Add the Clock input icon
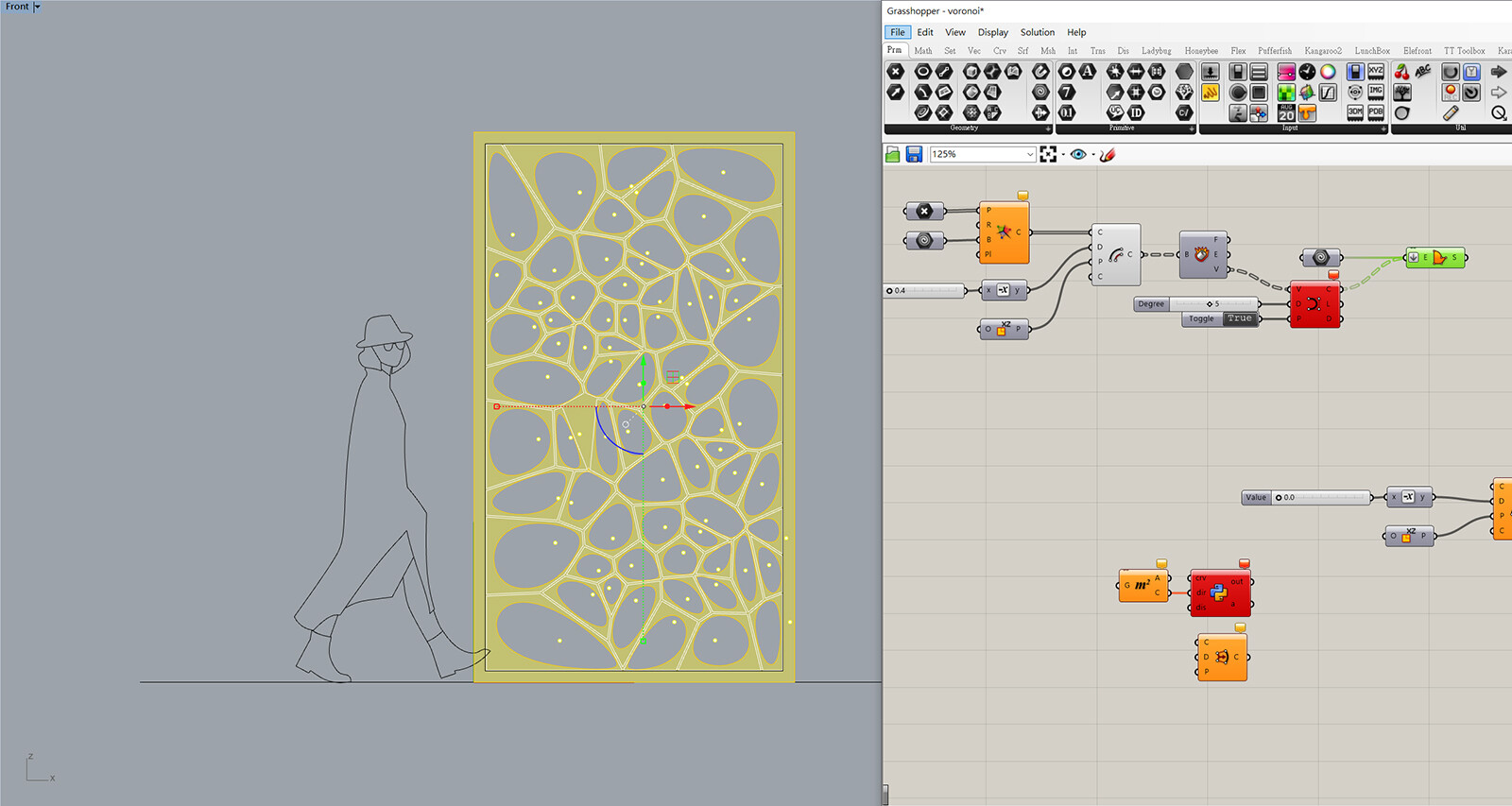1512x806 pixels. (1307, 72)
